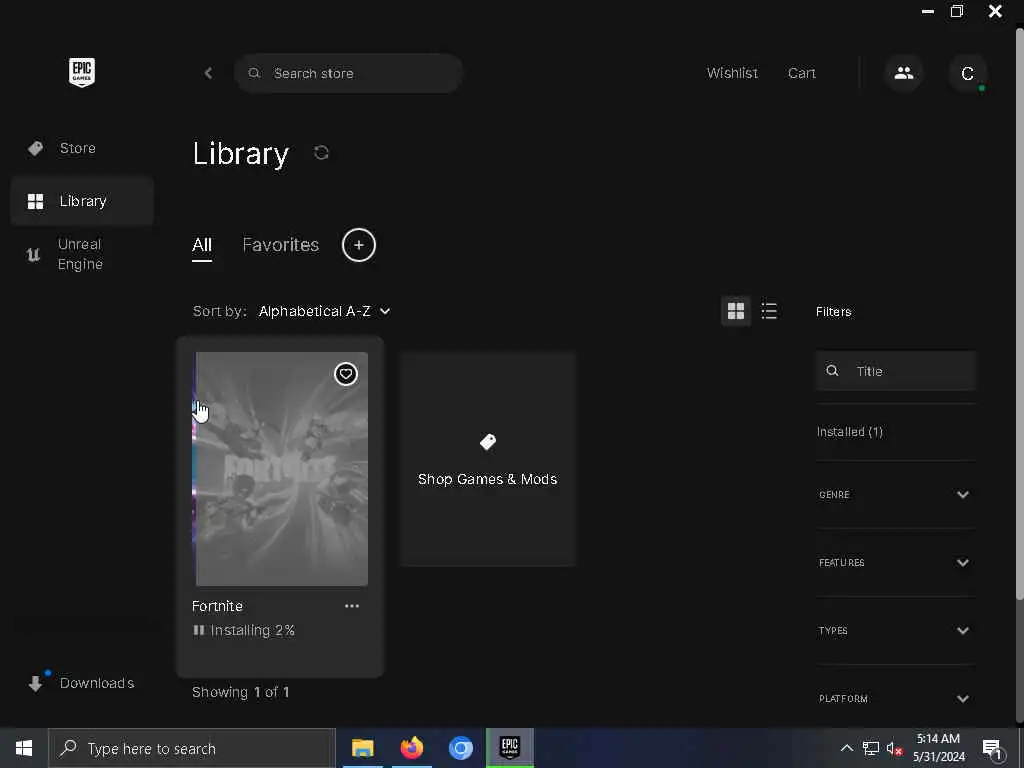This screenshot has width=1024, height=768.
Task: Click the Search store field
Action: point(348,73)
